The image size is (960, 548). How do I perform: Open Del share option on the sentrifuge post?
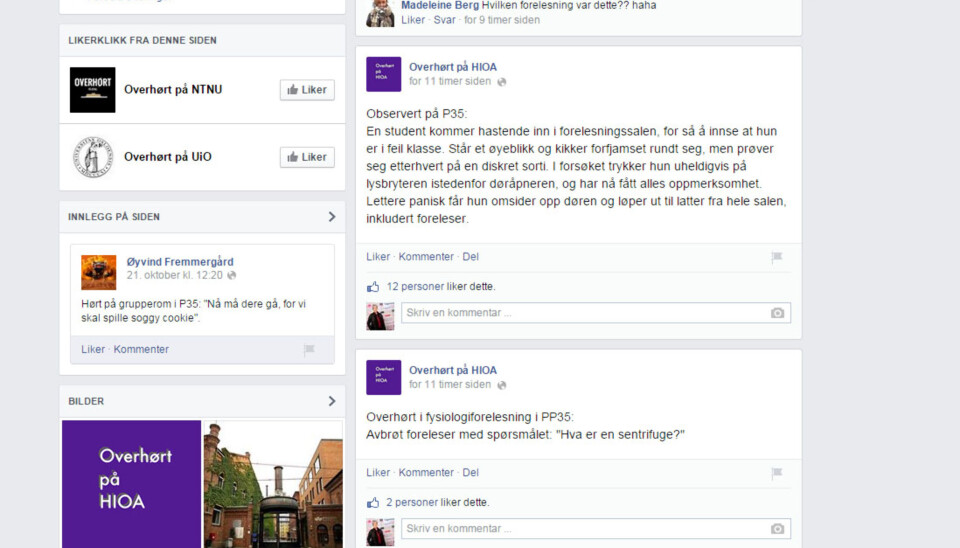pos(470,473)
